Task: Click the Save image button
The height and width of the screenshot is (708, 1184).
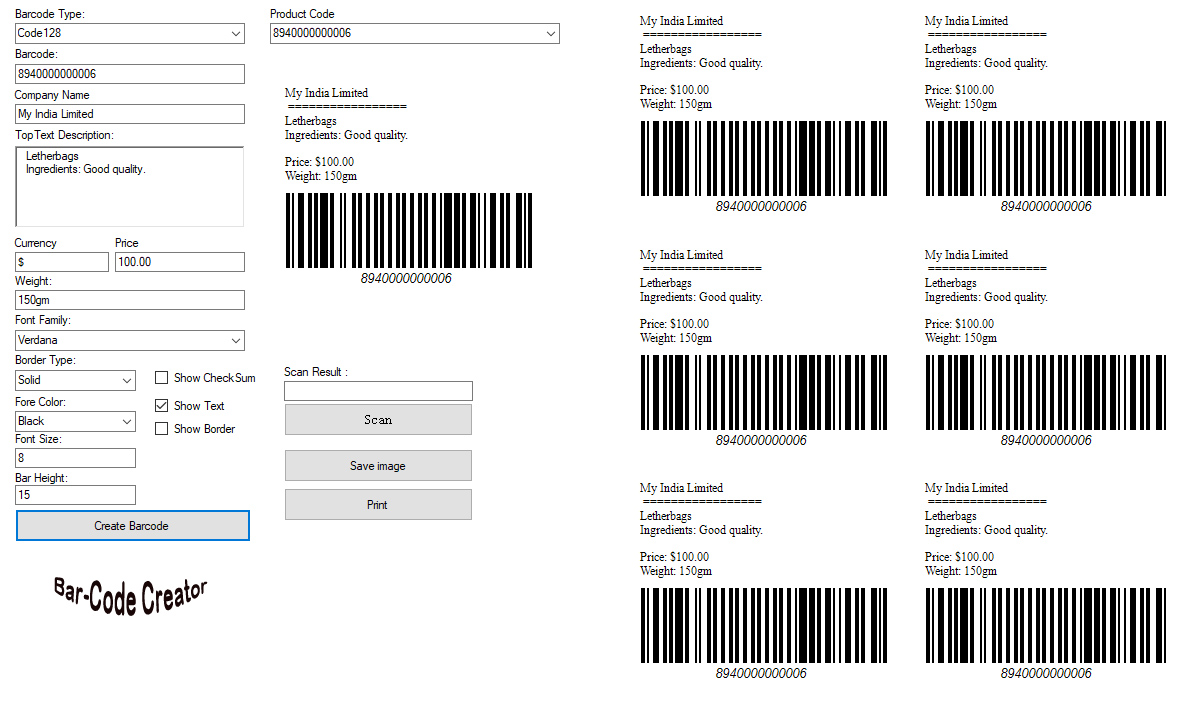Action: (378, 466)
